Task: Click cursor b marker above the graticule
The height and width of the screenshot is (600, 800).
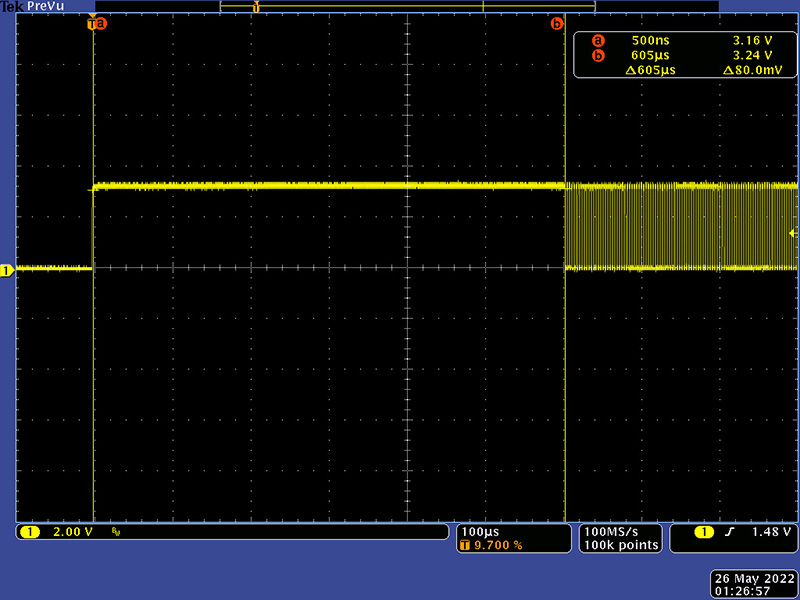Action: [x=557, y=23]
